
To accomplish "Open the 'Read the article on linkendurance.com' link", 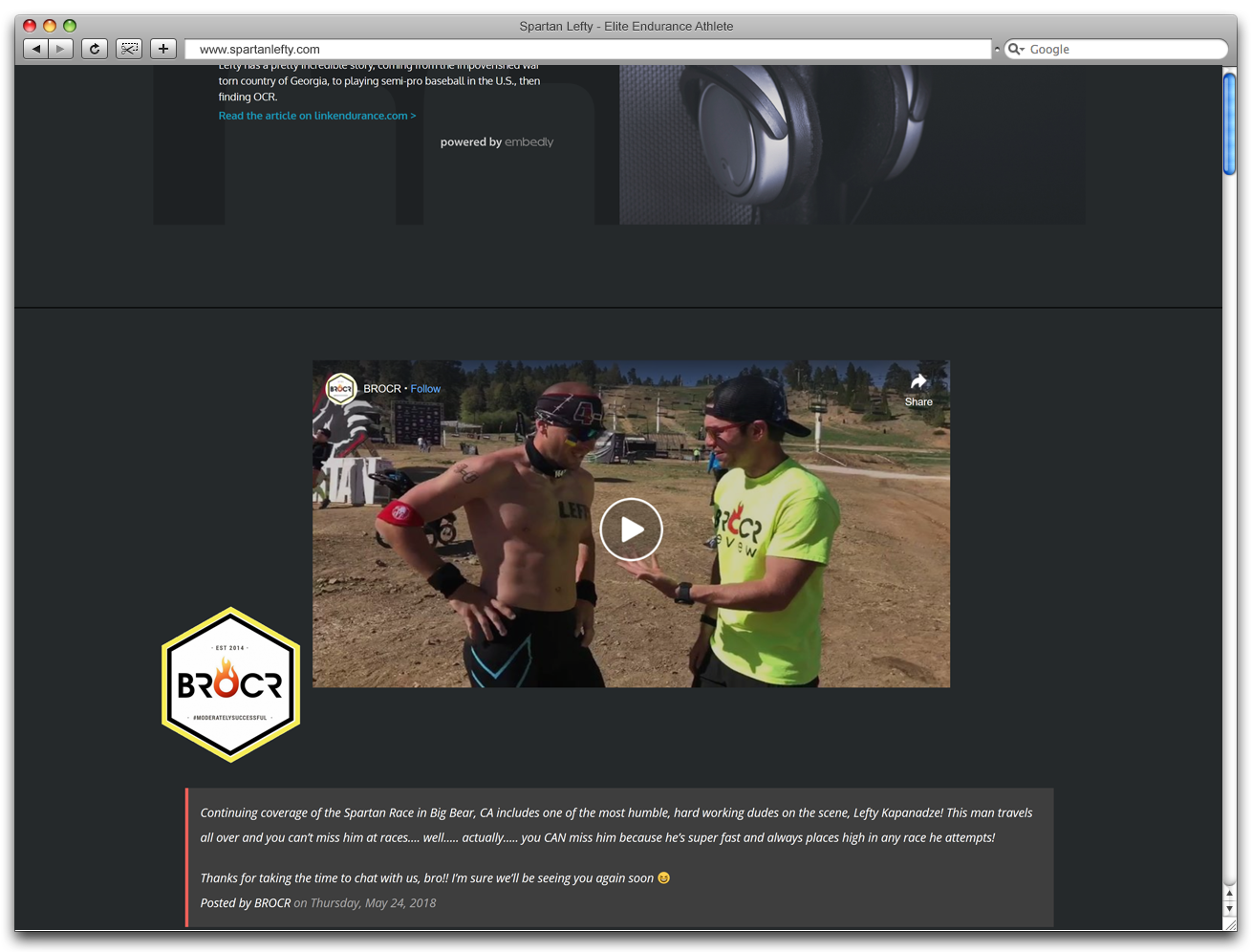I will tap(317, 116).
